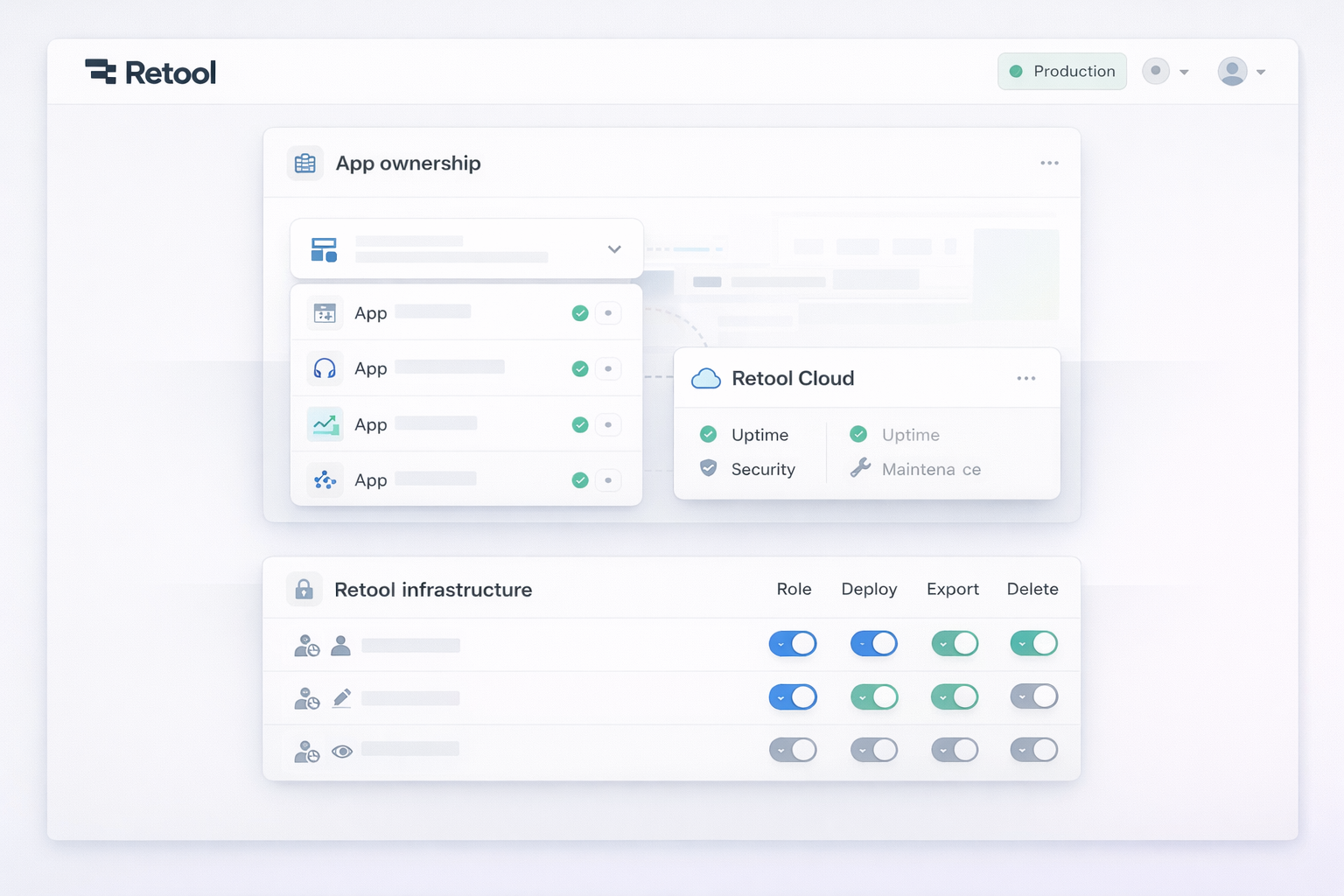Click green check on dots-cluster app row
Viewport: 1344px width, 896px height.
tap(580, 480)
